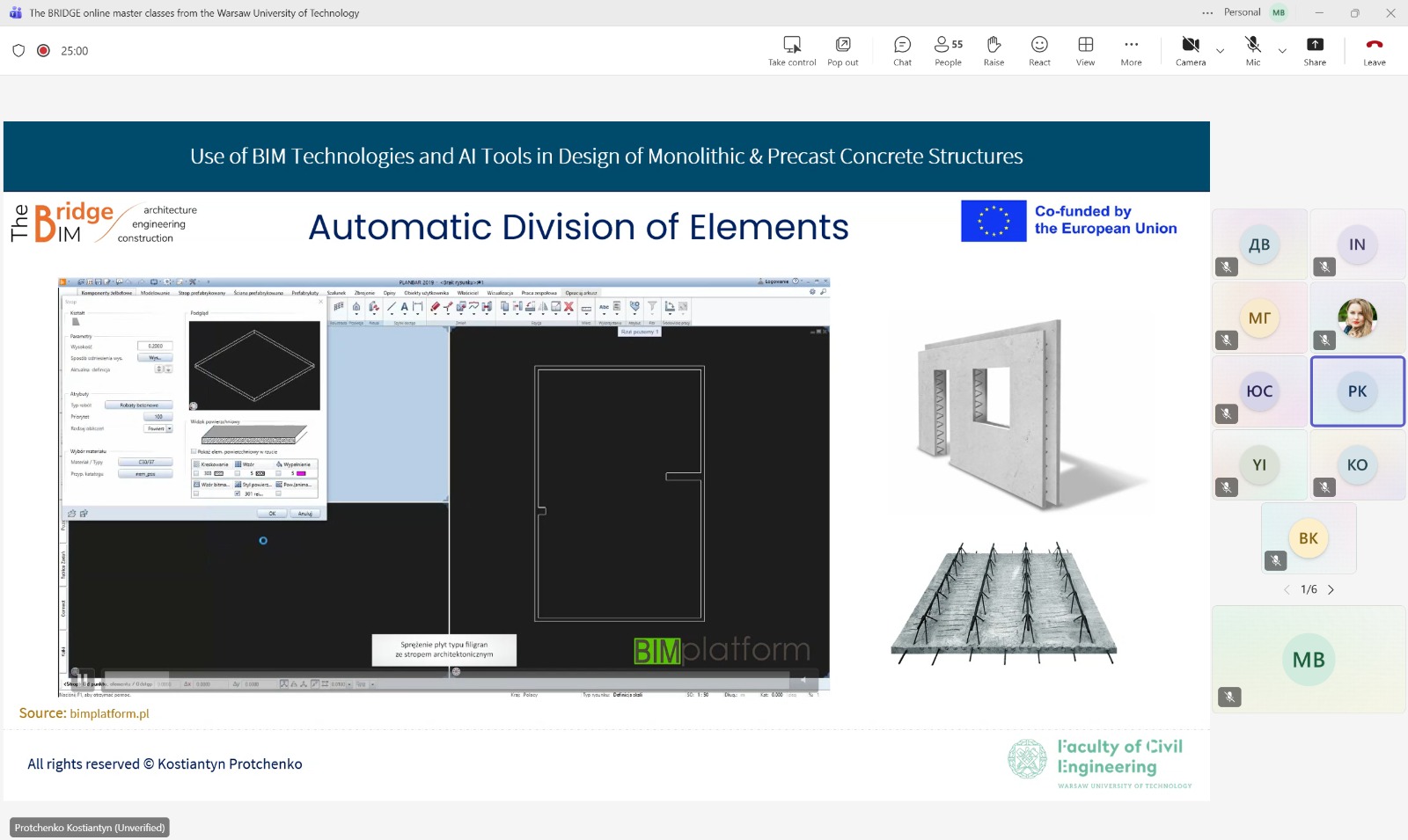1408x840 pixels.
Task: Open Teams settings and more ellipsis
Action: (1207, 12)
